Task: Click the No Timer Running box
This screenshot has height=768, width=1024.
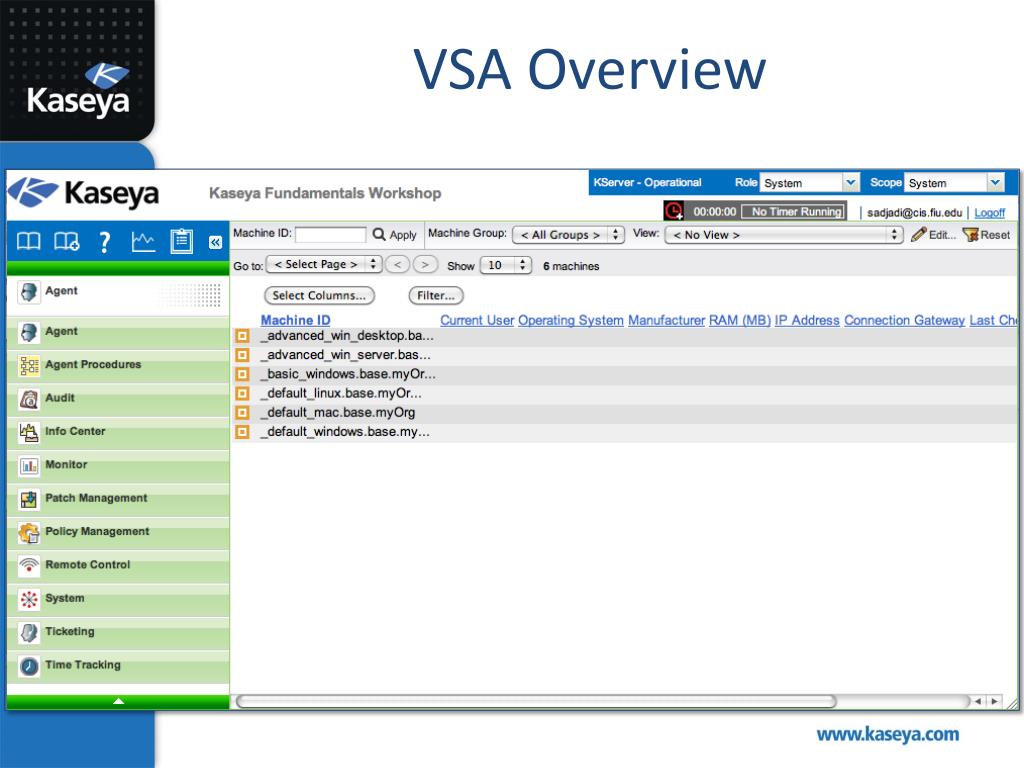Action: (x=794, y=212)
